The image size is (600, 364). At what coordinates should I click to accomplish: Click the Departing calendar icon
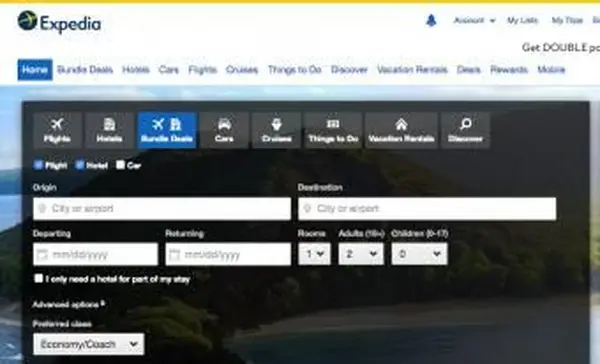tap(42, 254)
